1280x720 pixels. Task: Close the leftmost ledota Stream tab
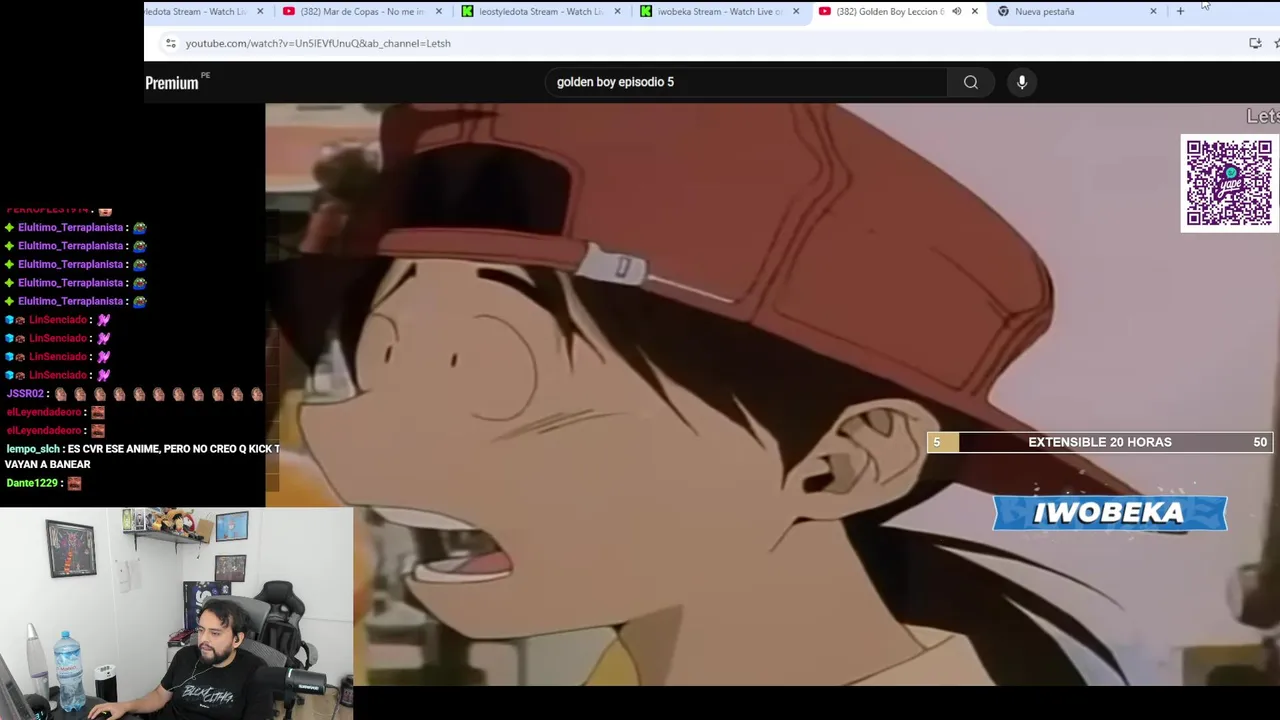coord(260,11)
